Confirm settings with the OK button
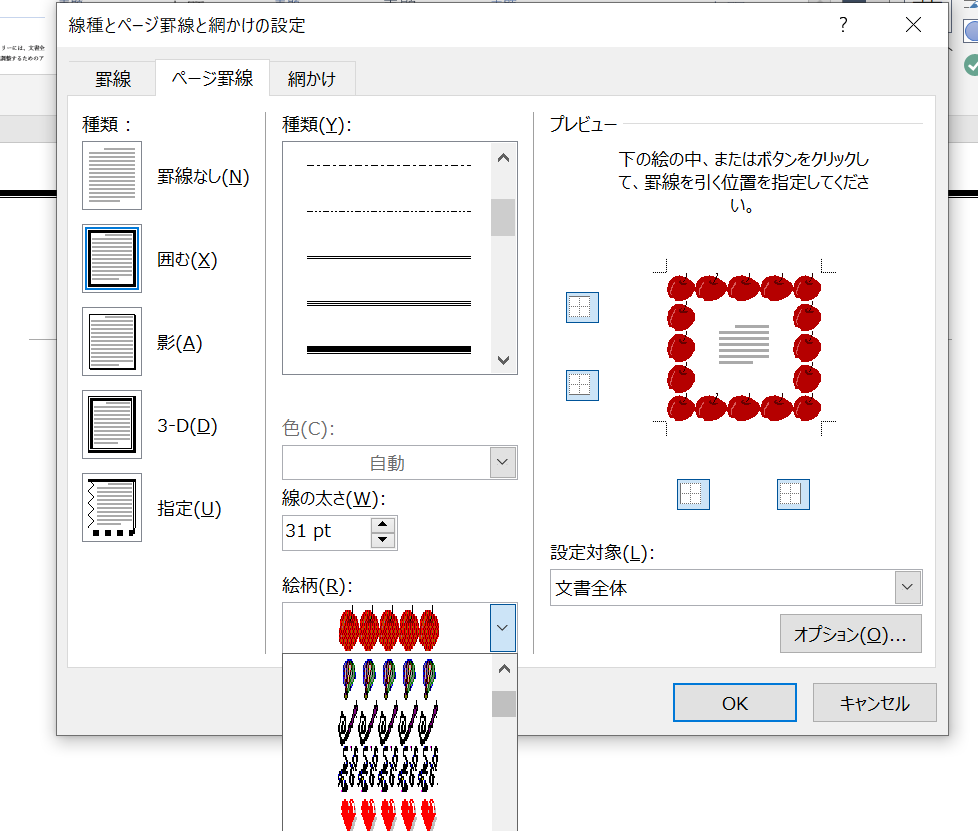978x831 pixels. (x=734, y=702)
